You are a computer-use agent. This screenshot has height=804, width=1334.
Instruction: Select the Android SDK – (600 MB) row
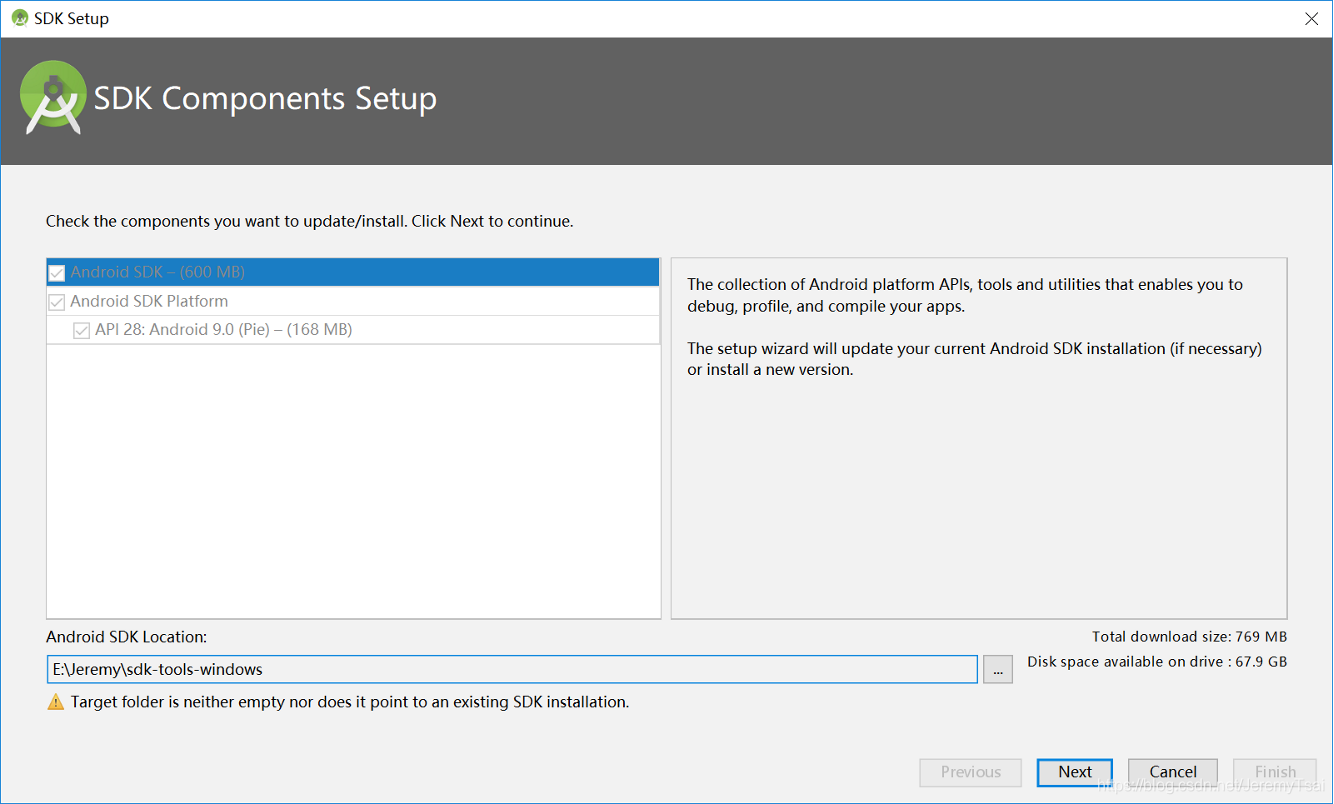[353, 272]
